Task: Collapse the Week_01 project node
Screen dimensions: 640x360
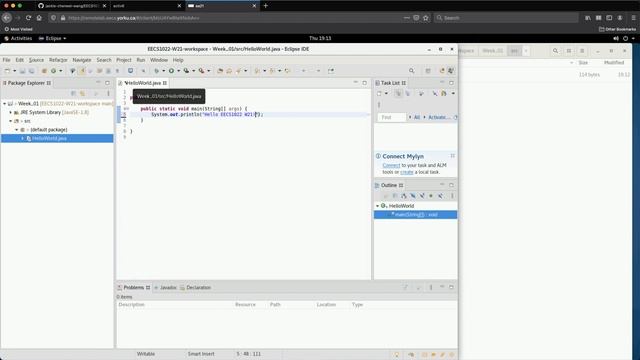Action: (4, 104)
